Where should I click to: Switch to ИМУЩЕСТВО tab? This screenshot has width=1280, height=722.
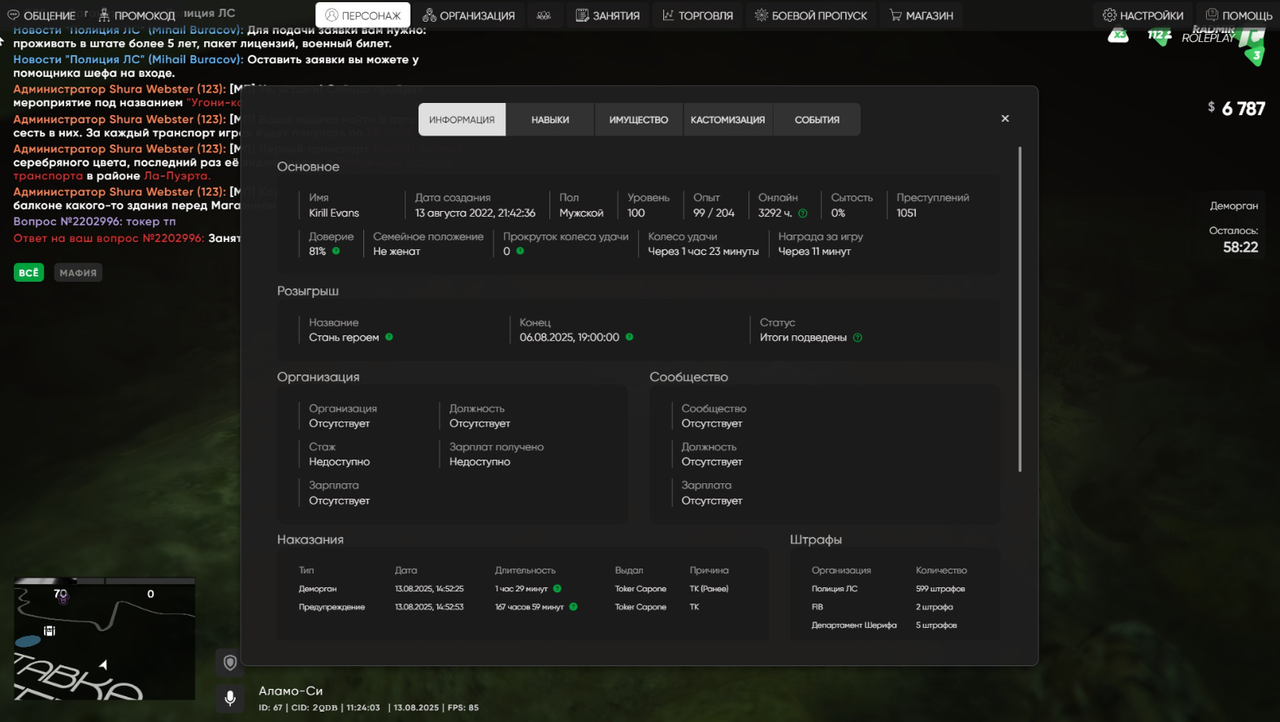click(x=638, y=119)
